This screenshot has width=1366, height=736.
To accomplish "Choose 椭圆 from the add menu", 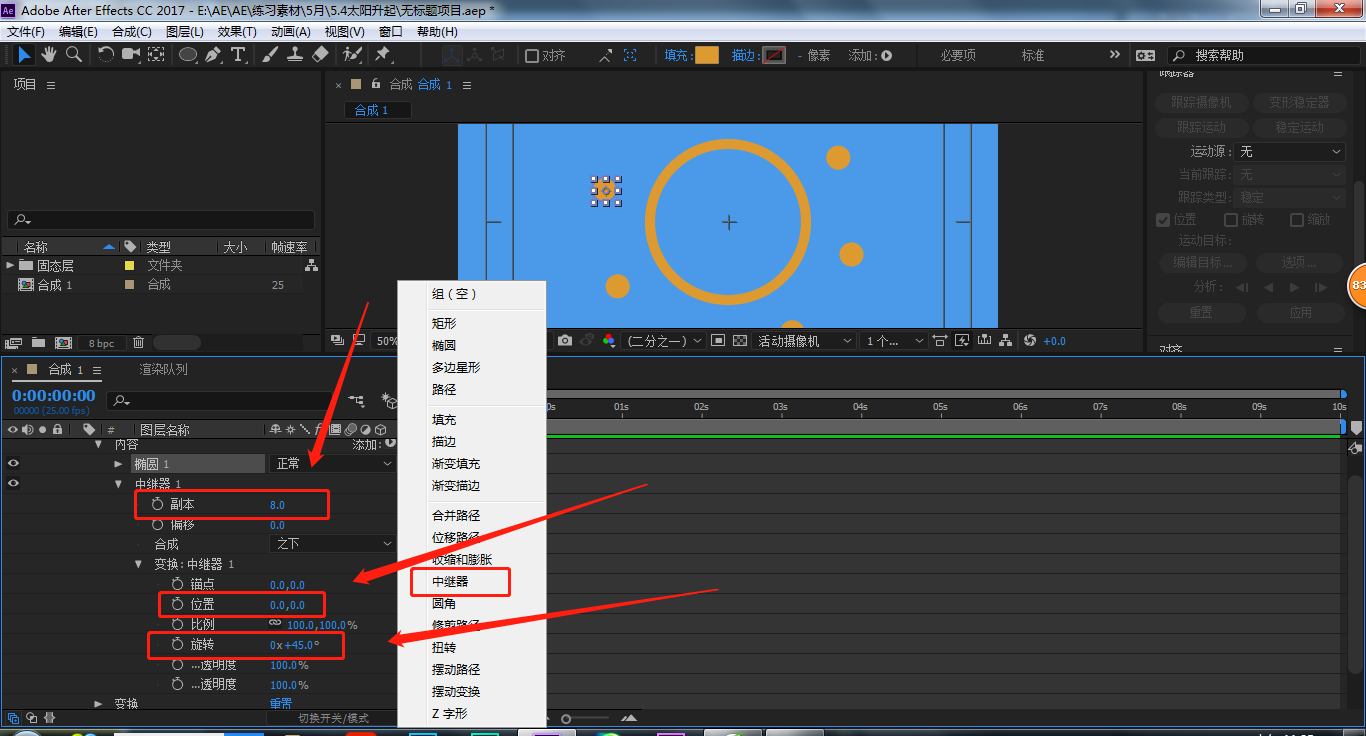I will coord(444,345).
